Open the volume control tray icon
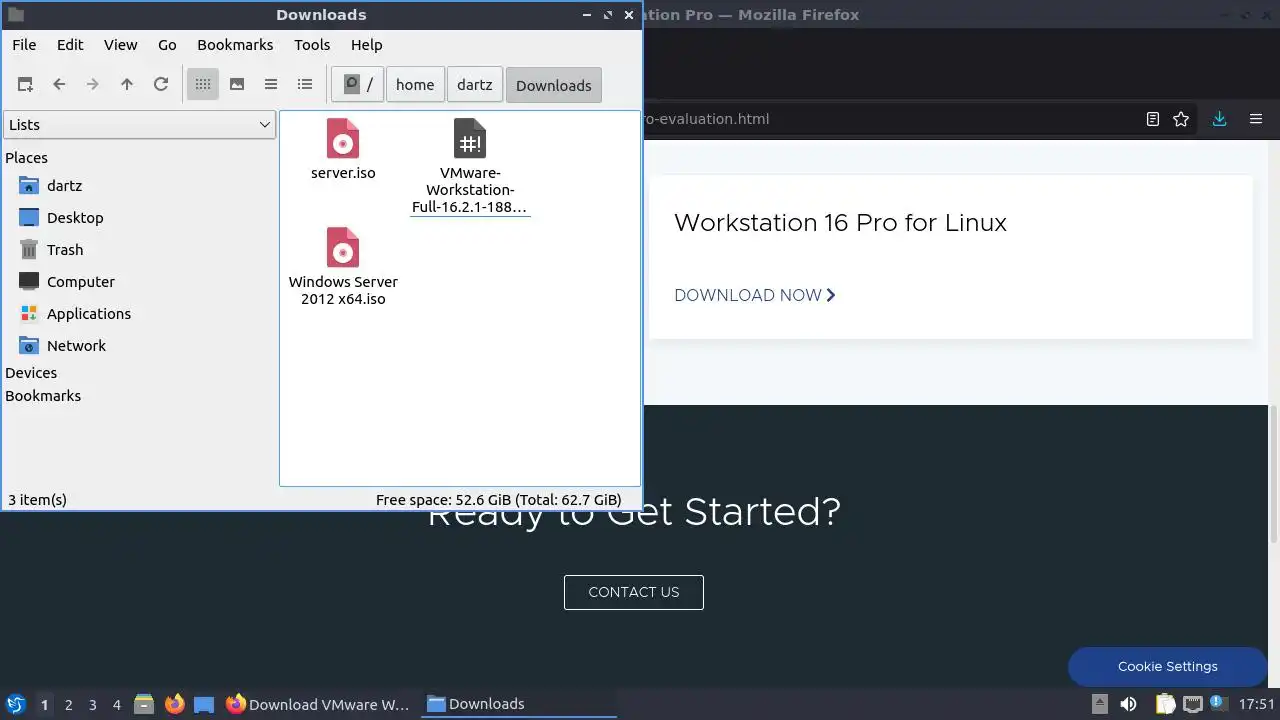The width and height of the screenshot is (1280, 720). click(1128, 704)
